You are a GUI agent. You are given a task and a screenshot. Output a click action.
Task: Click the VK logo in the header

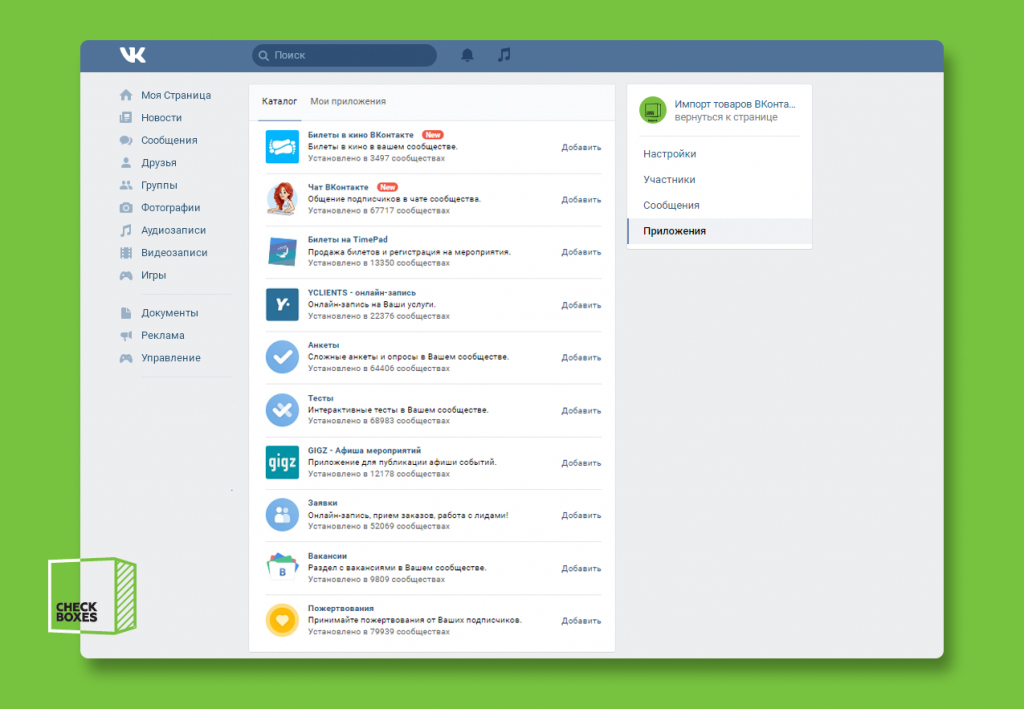click(x=133, y=55)
